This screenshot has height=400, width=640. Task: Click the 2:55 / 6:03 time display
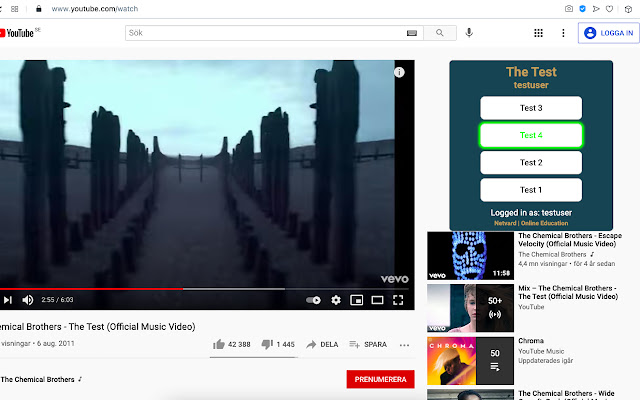[x=57, y=300]
